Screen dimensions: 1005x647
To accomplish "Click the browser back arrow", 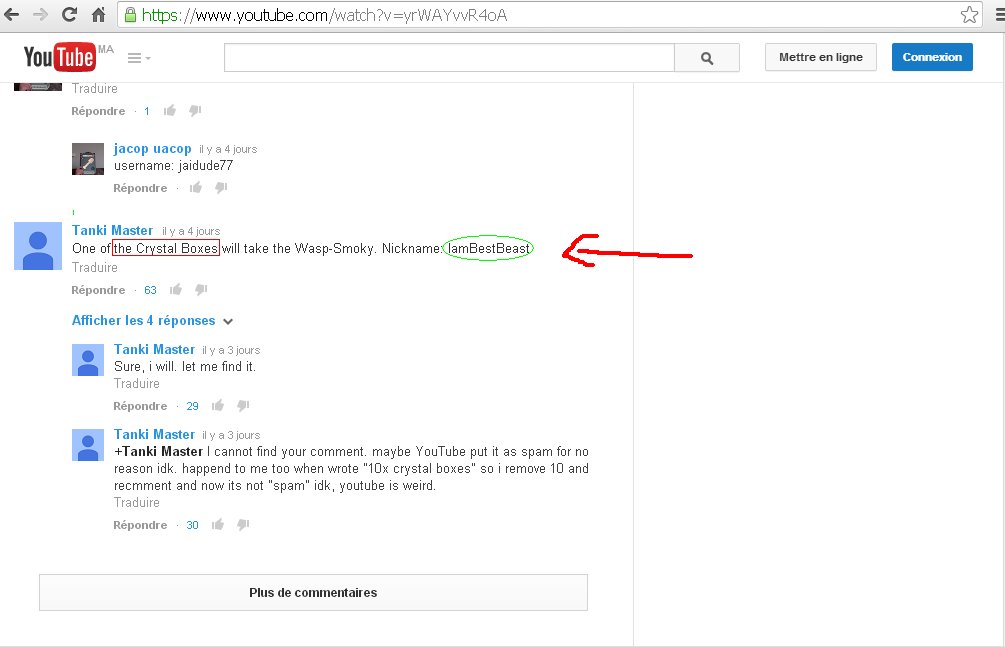I will [x=13, y=15].
